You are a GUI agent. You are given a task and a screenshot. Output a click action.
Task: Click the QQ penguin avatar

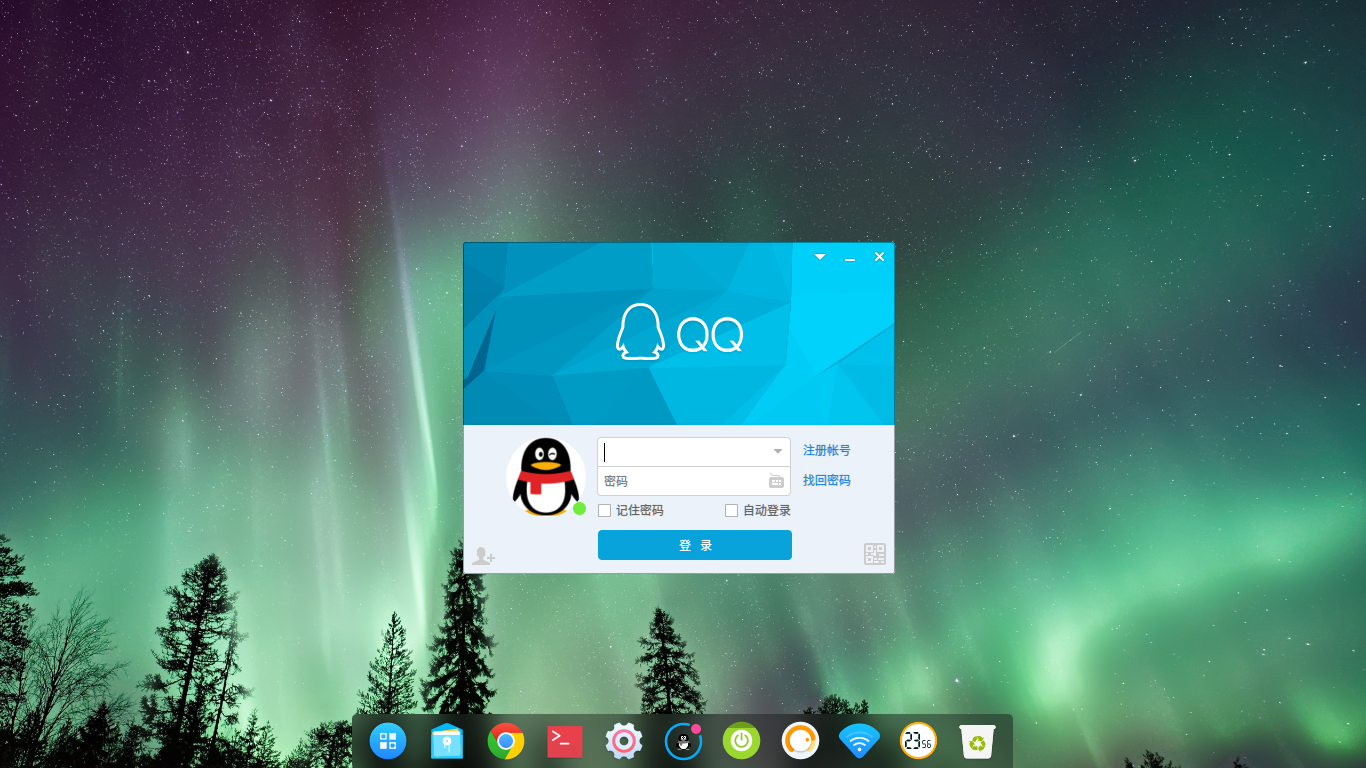coord(545,475)
